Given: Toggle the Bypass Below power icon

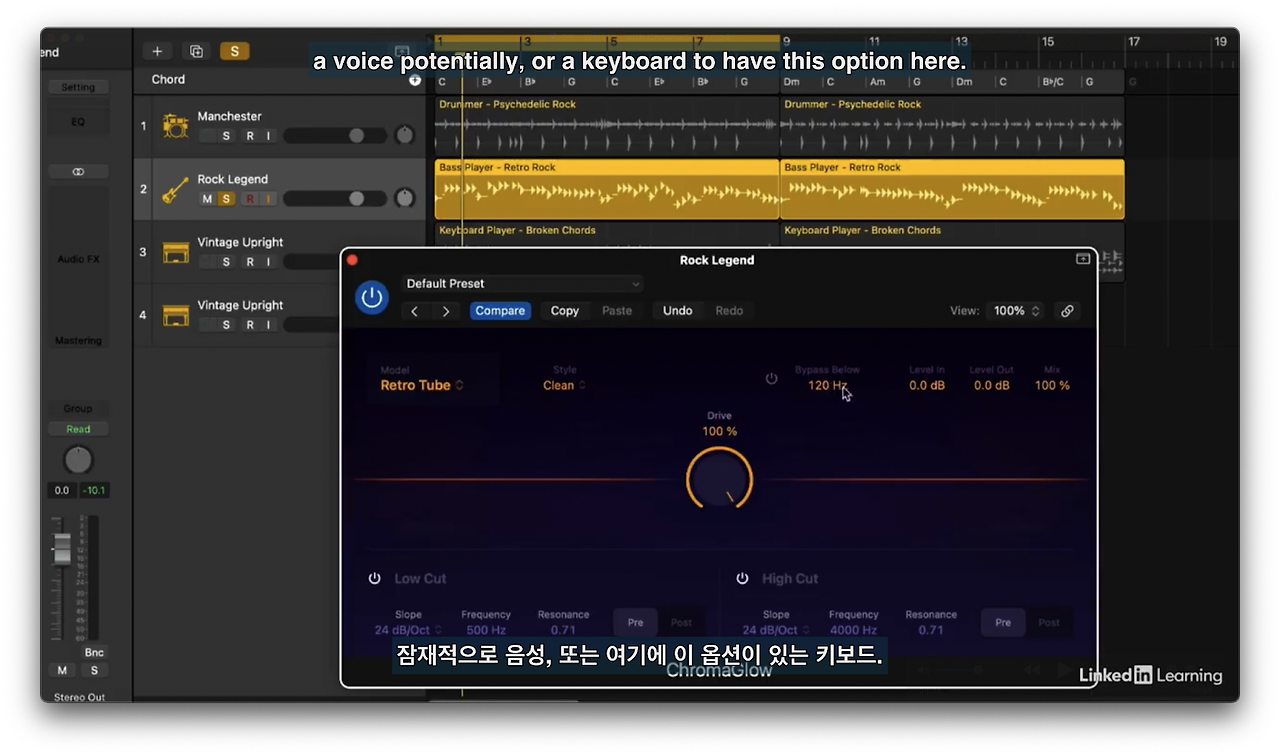Looking at the screenshot, I should (x=771, y=379).
